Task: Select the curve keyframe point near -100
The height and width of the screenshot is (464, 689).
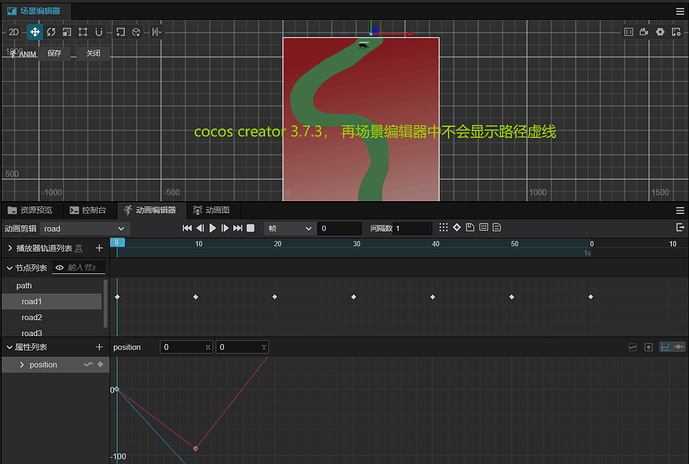Action: [x=196, y=449]
